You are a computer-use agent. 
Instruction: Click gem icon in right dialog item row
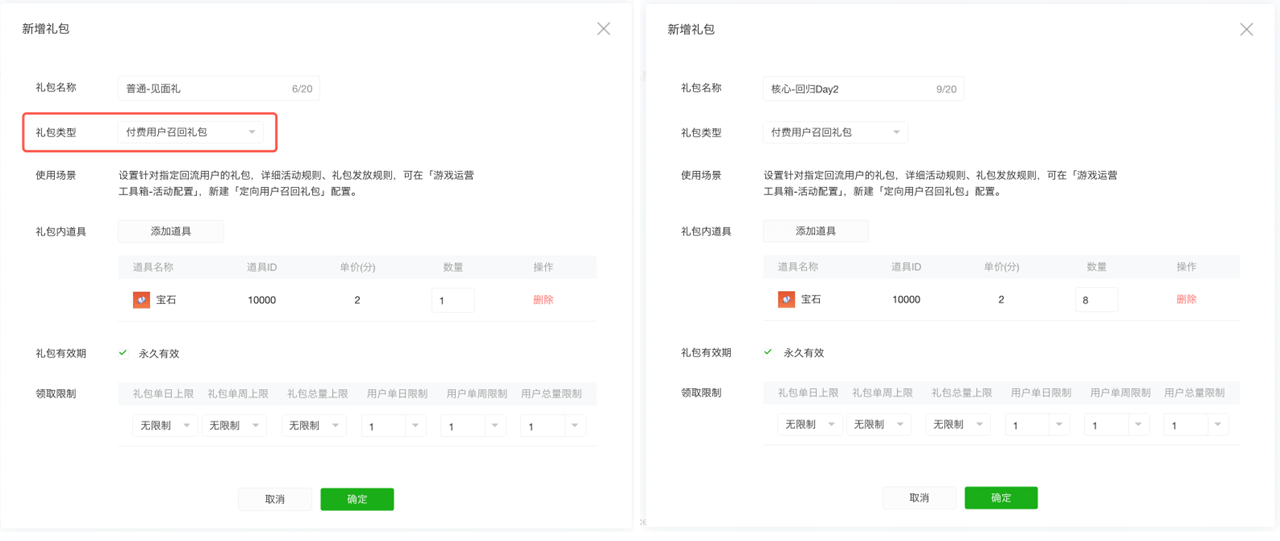point(786,299)
